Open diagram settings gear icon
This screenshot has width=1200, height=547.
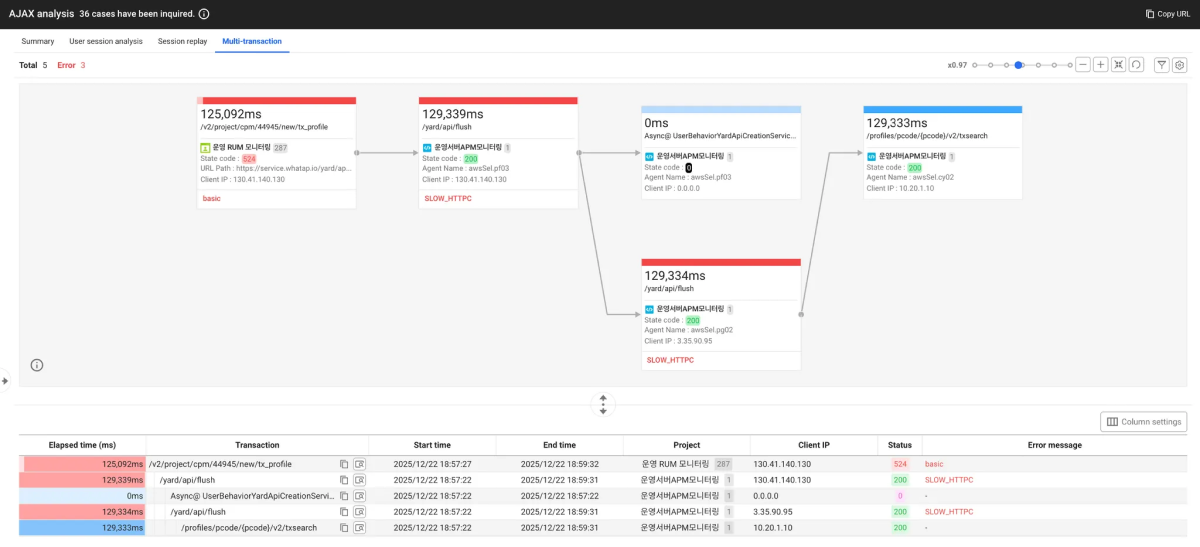click(1180, 65)
